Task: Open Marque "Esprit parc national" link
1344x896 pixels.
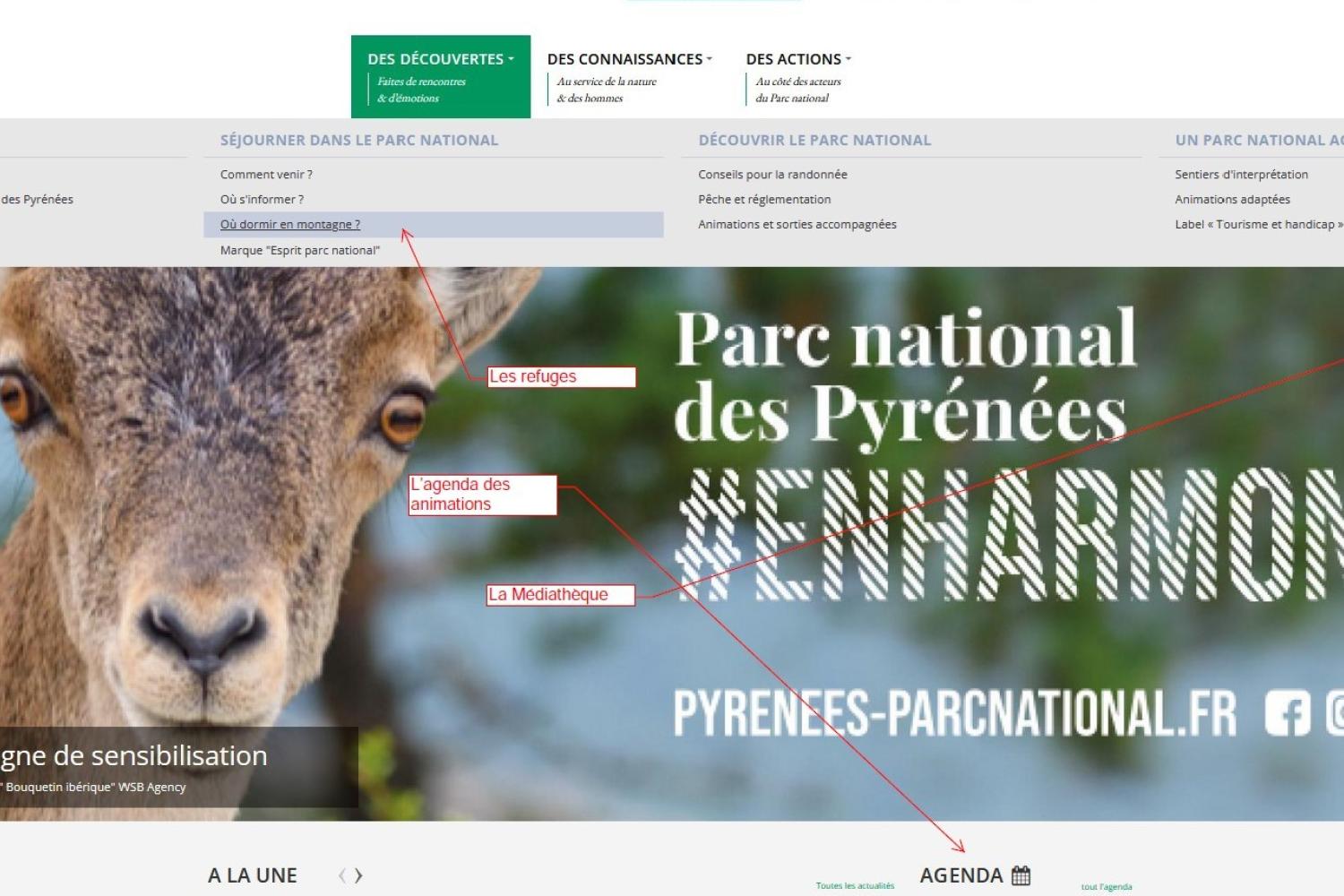Action: [x=300, y=251]
